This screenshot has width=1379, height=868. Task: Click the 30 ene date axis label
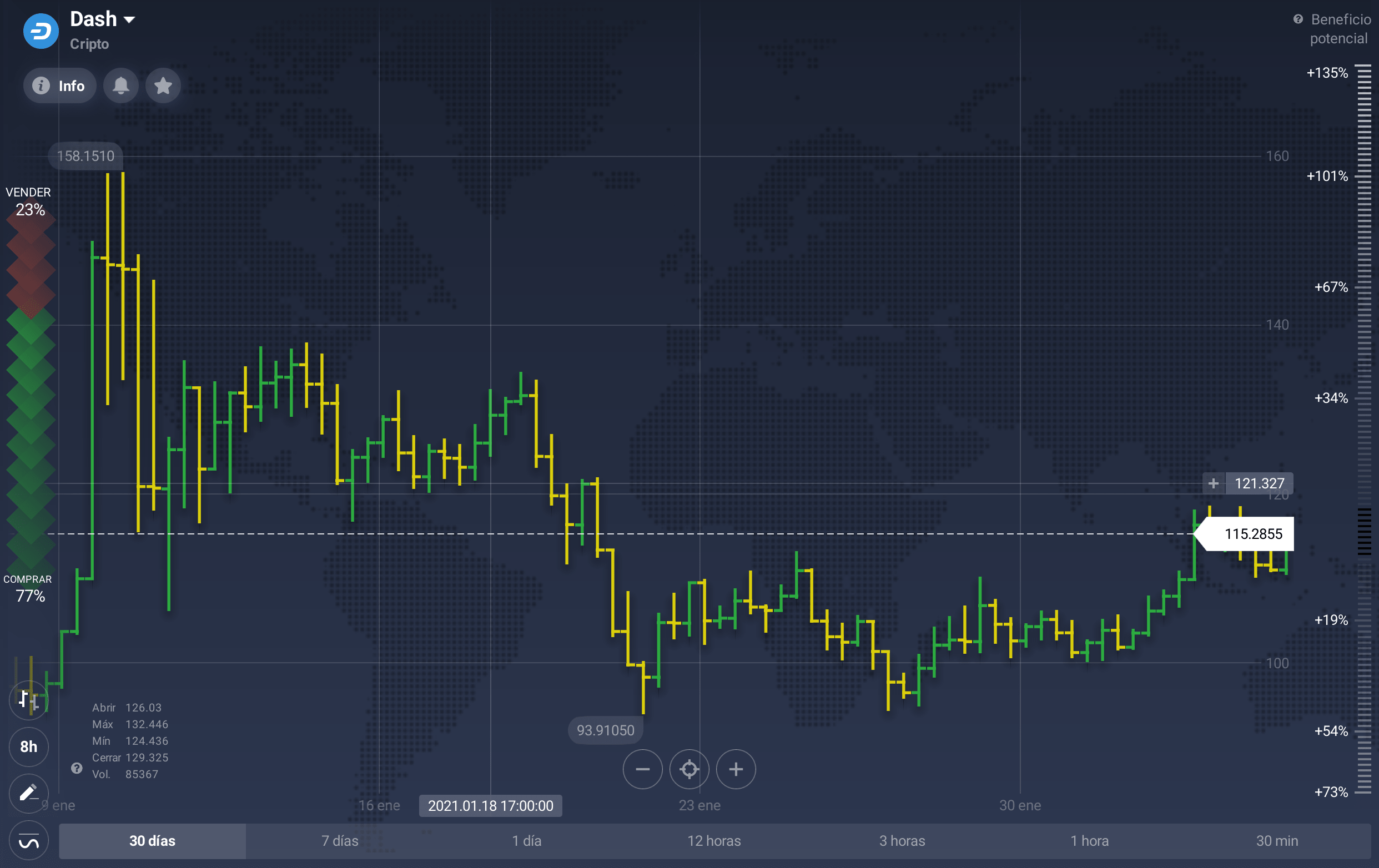1020,806
